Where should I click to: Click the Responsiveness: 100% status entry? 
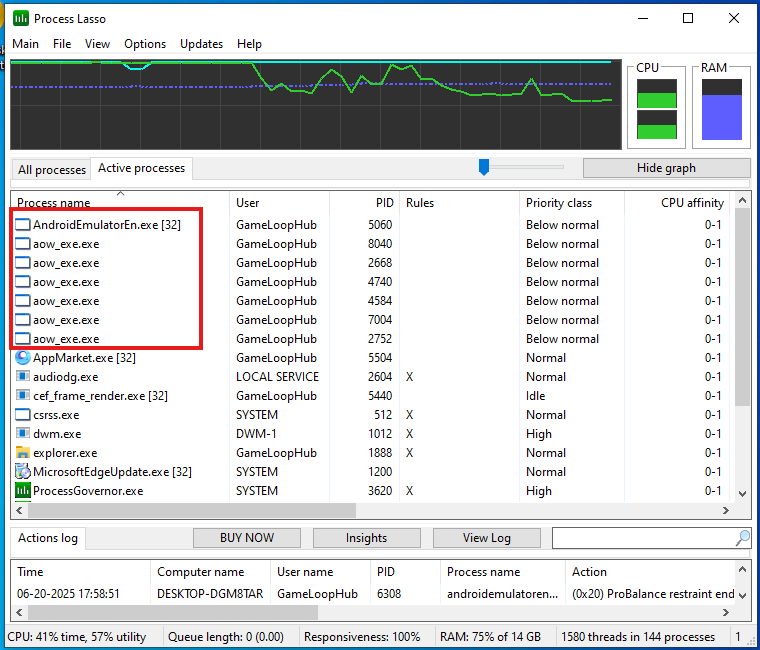[362, 636]
